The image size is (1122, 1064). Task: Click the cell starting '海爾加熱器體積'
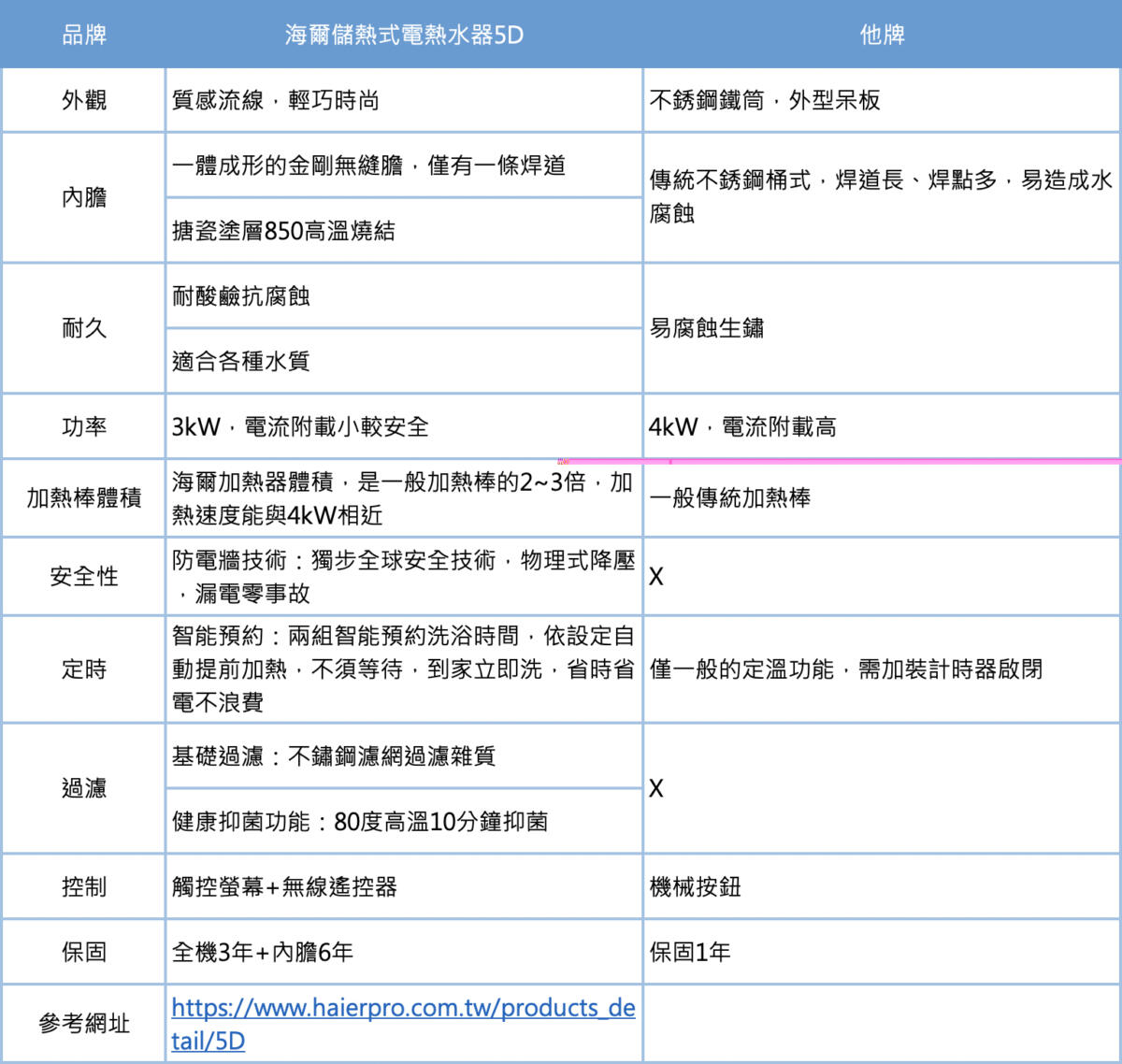pyautogui.click(x=404, y=497)
